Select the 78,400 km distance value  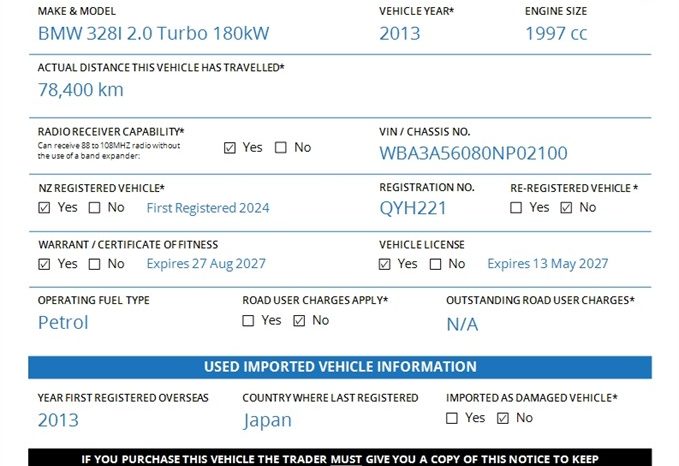81,90
